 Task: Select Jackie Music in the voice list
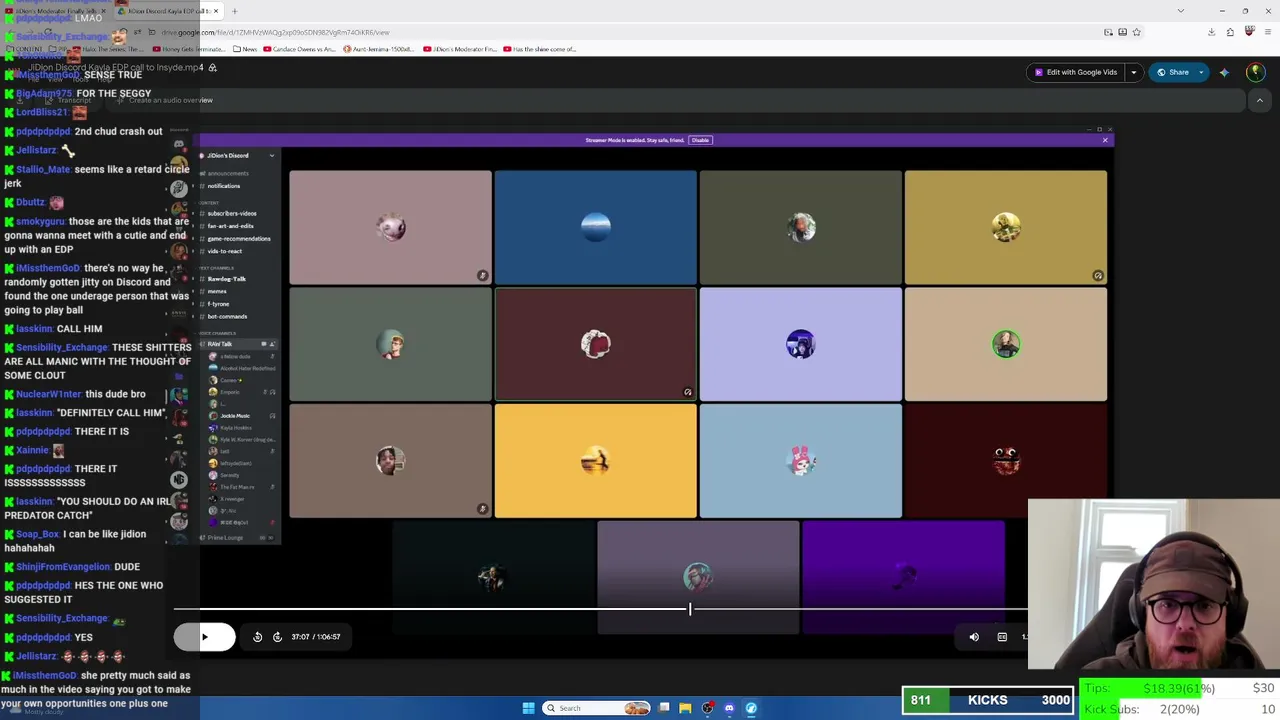click(x=235, y=416)
